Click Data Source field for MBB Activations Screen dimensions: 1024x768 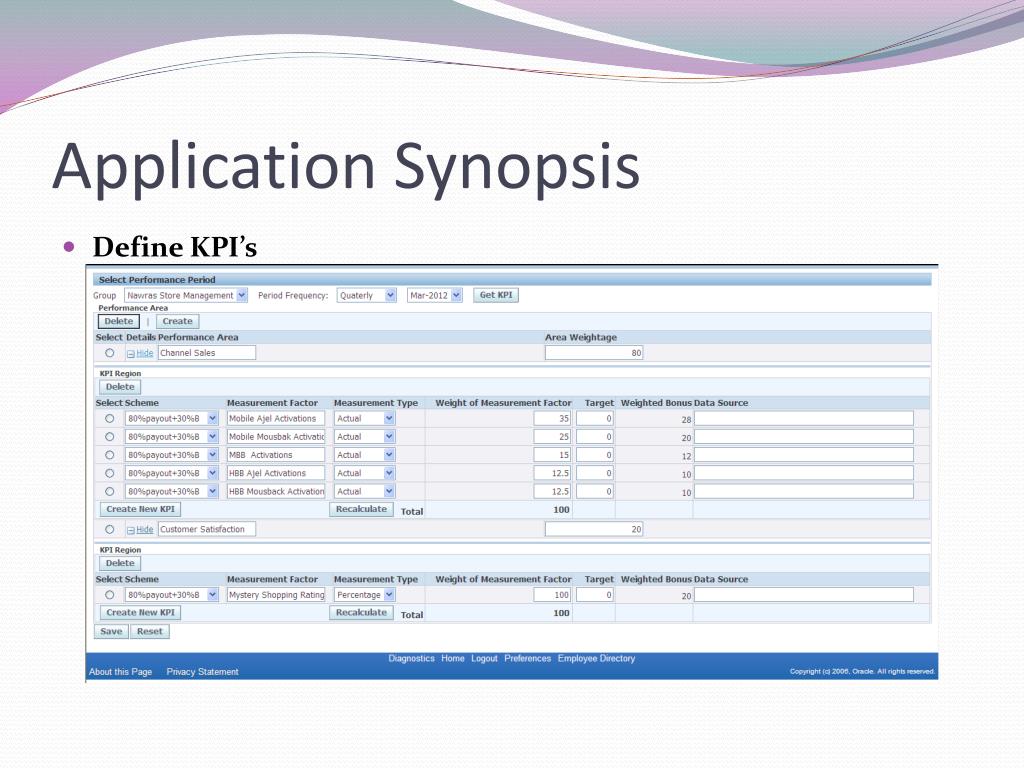pos(804,455)
